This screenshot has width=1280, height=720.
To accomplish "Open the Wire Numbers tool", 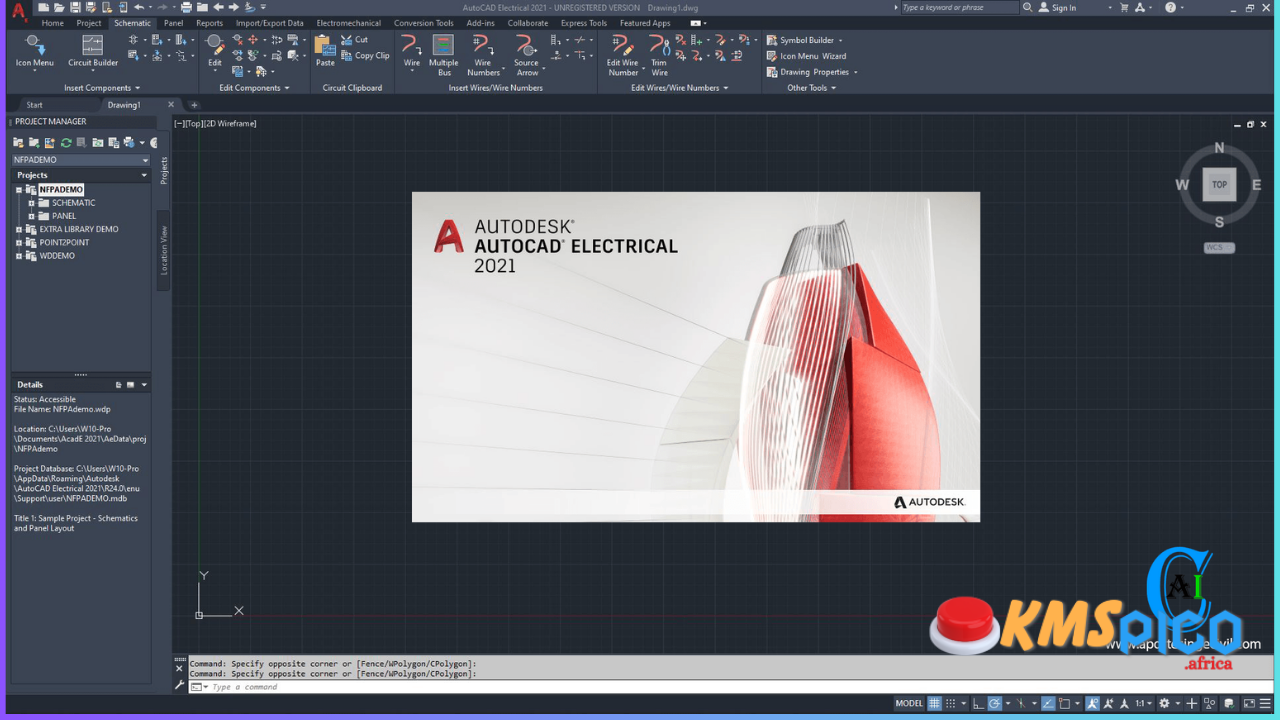I will (x=483, y=55).
